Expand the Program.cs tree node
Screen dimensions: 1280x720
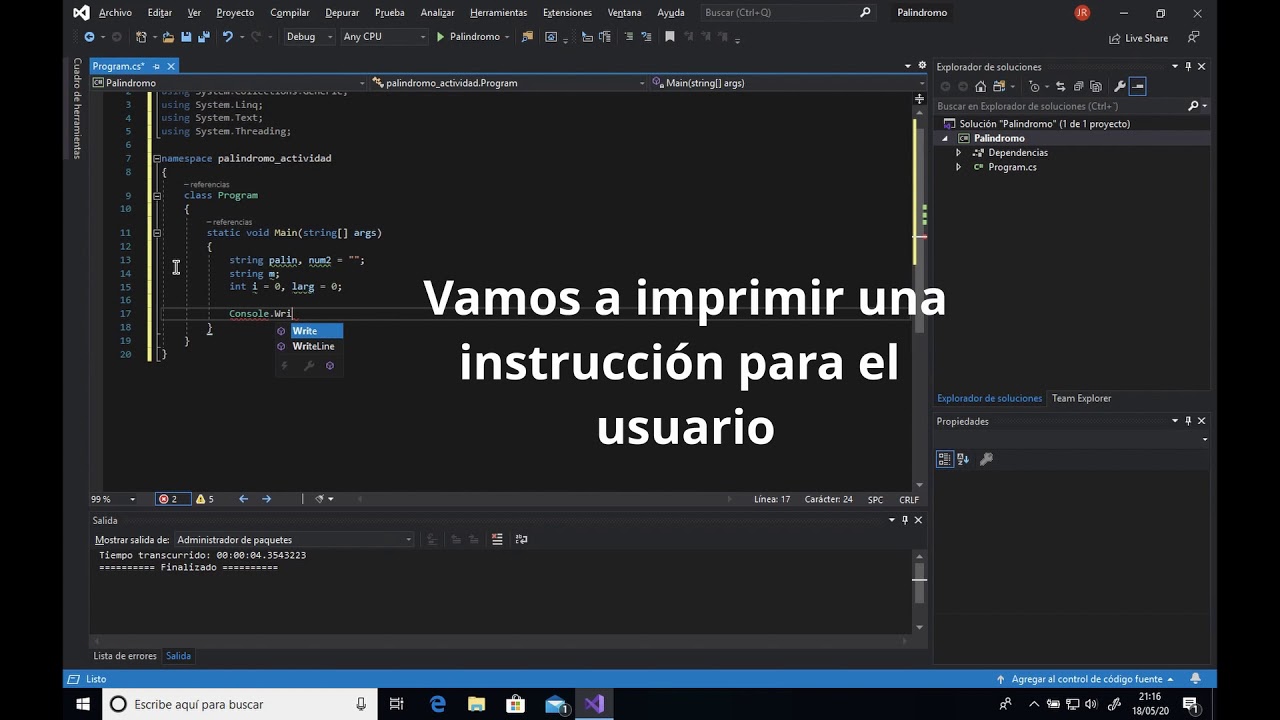[x=958, y=167]
